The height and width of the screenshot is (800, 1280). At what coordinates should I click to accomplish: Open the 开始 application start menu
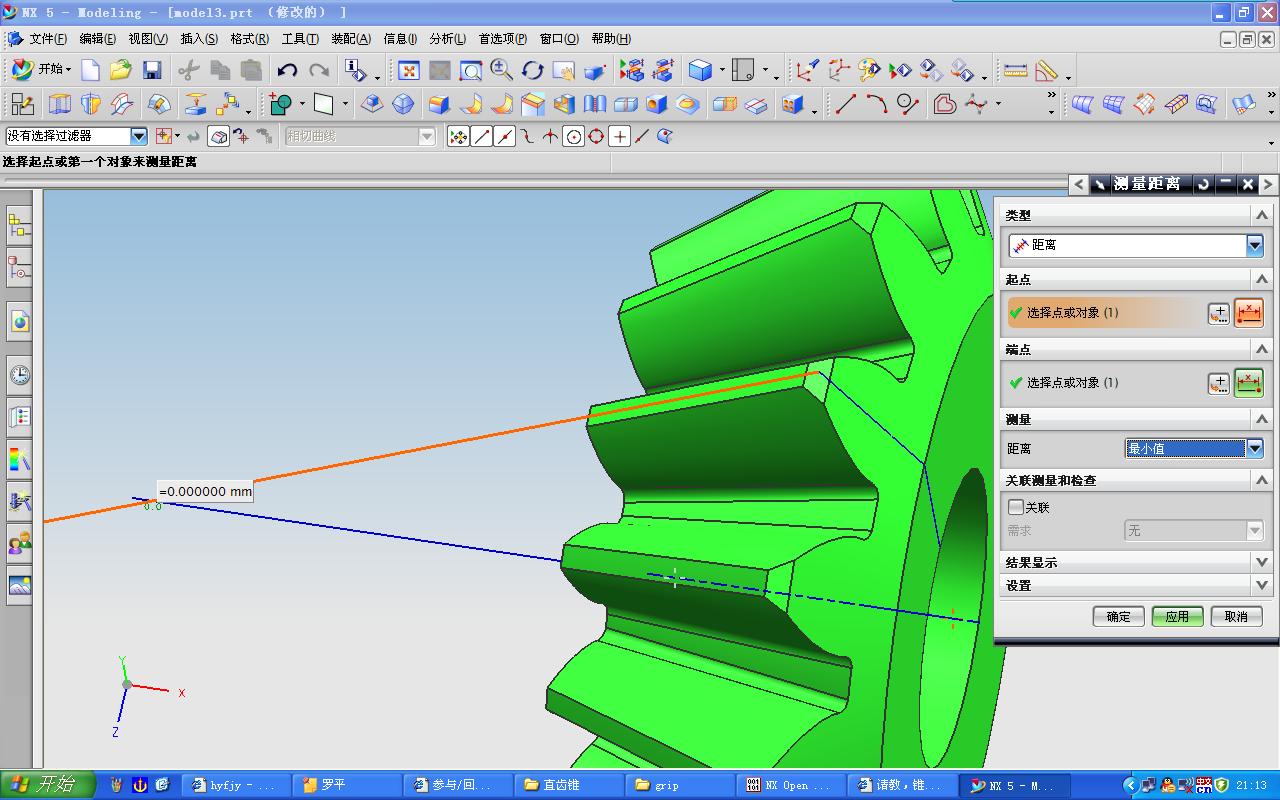[41, 70]
